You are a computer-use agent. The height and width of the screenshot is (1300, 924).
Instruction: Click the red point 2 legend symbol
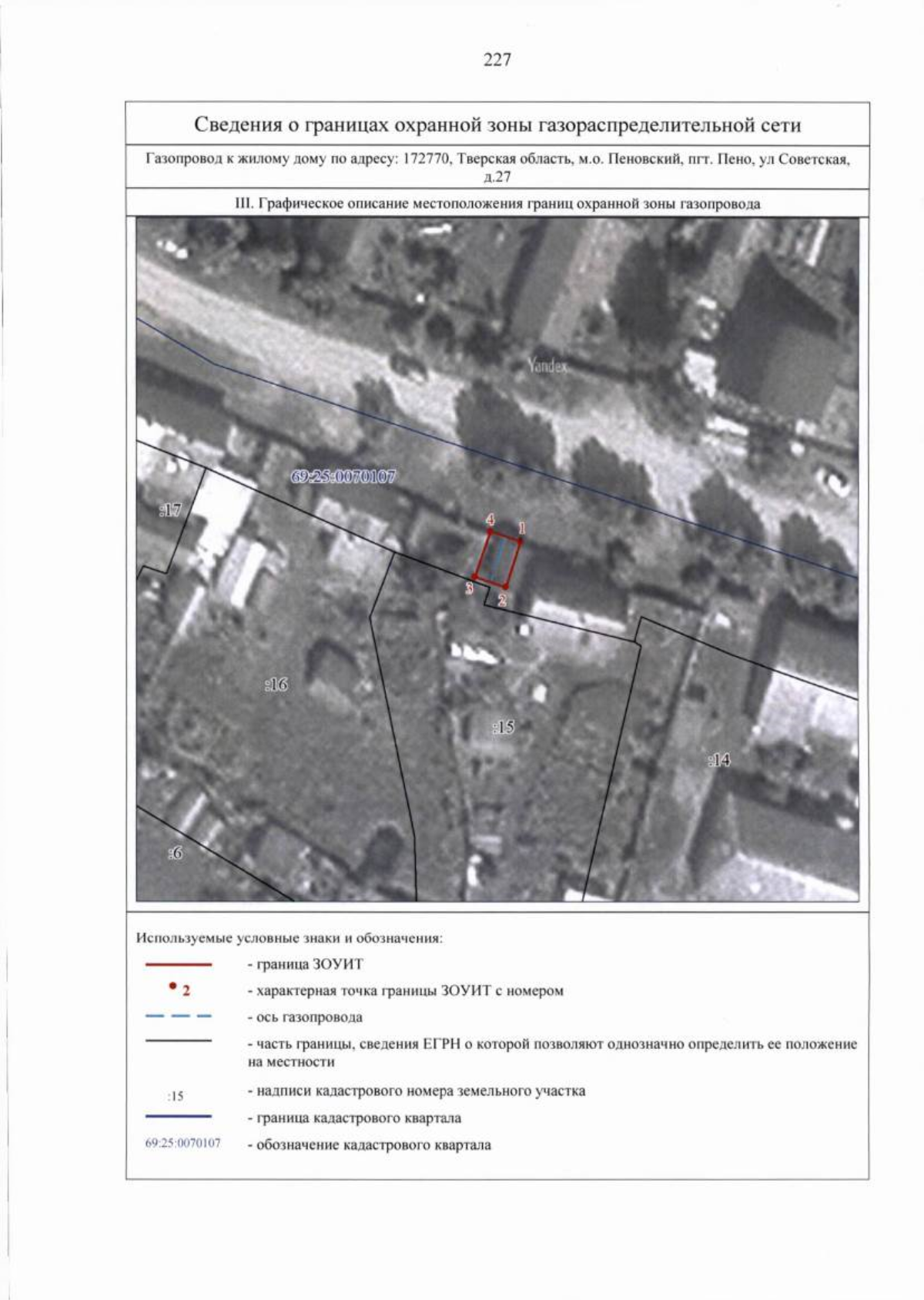point(179,988)
